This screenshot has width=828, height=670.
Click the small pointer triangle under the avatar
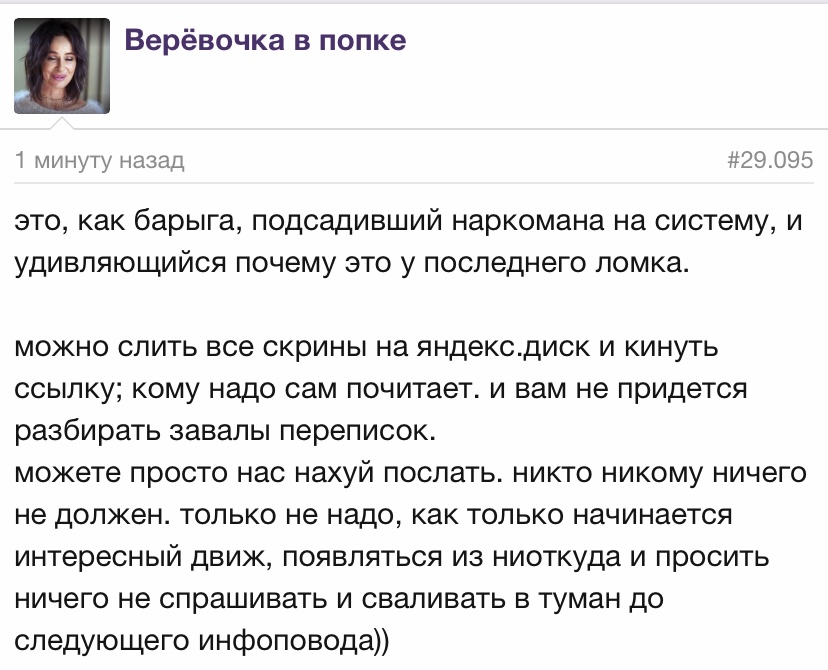coord(62,123)
